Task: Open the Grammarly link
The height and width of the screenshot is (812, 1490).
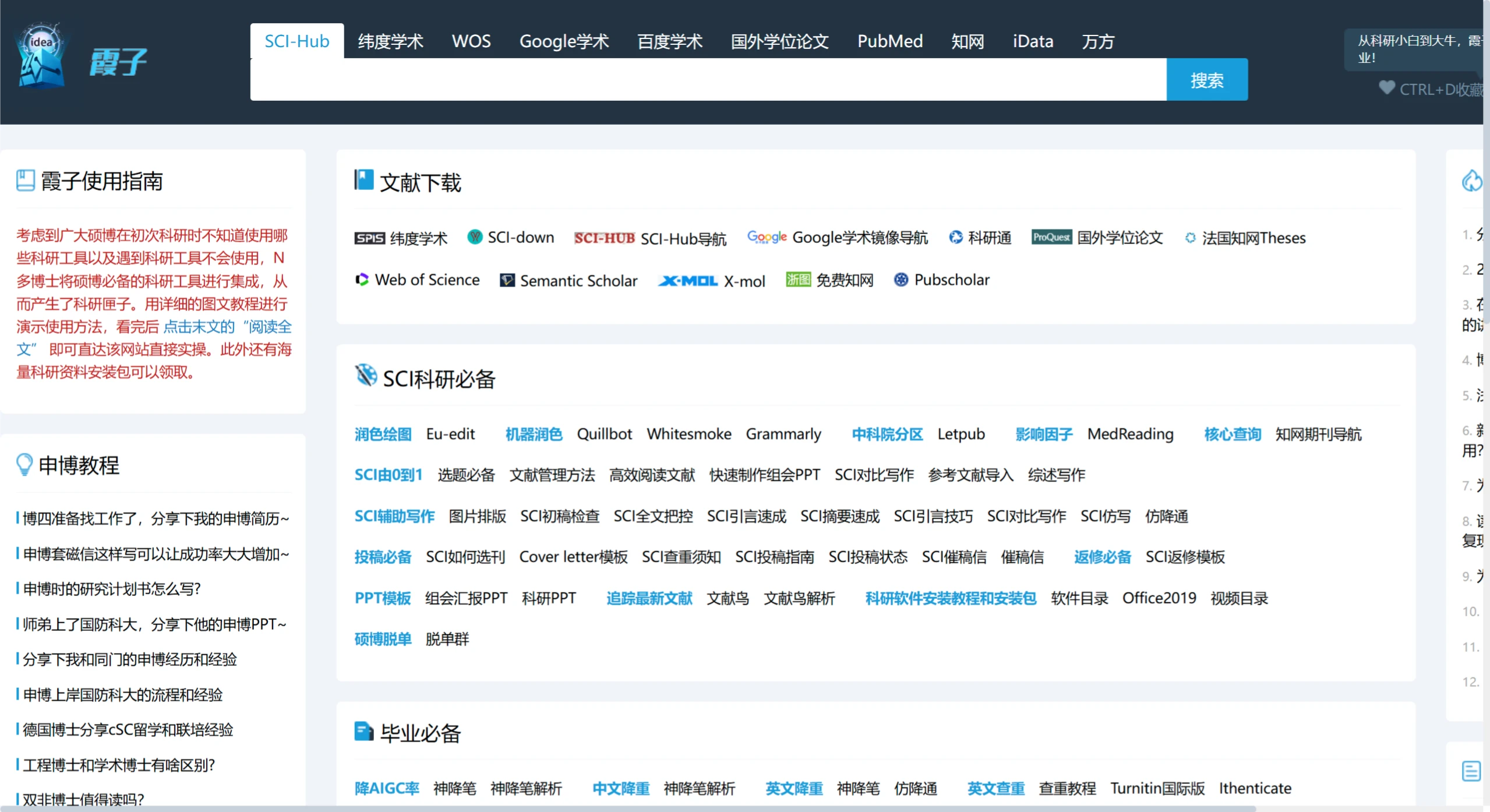Action: pos(783,434)
